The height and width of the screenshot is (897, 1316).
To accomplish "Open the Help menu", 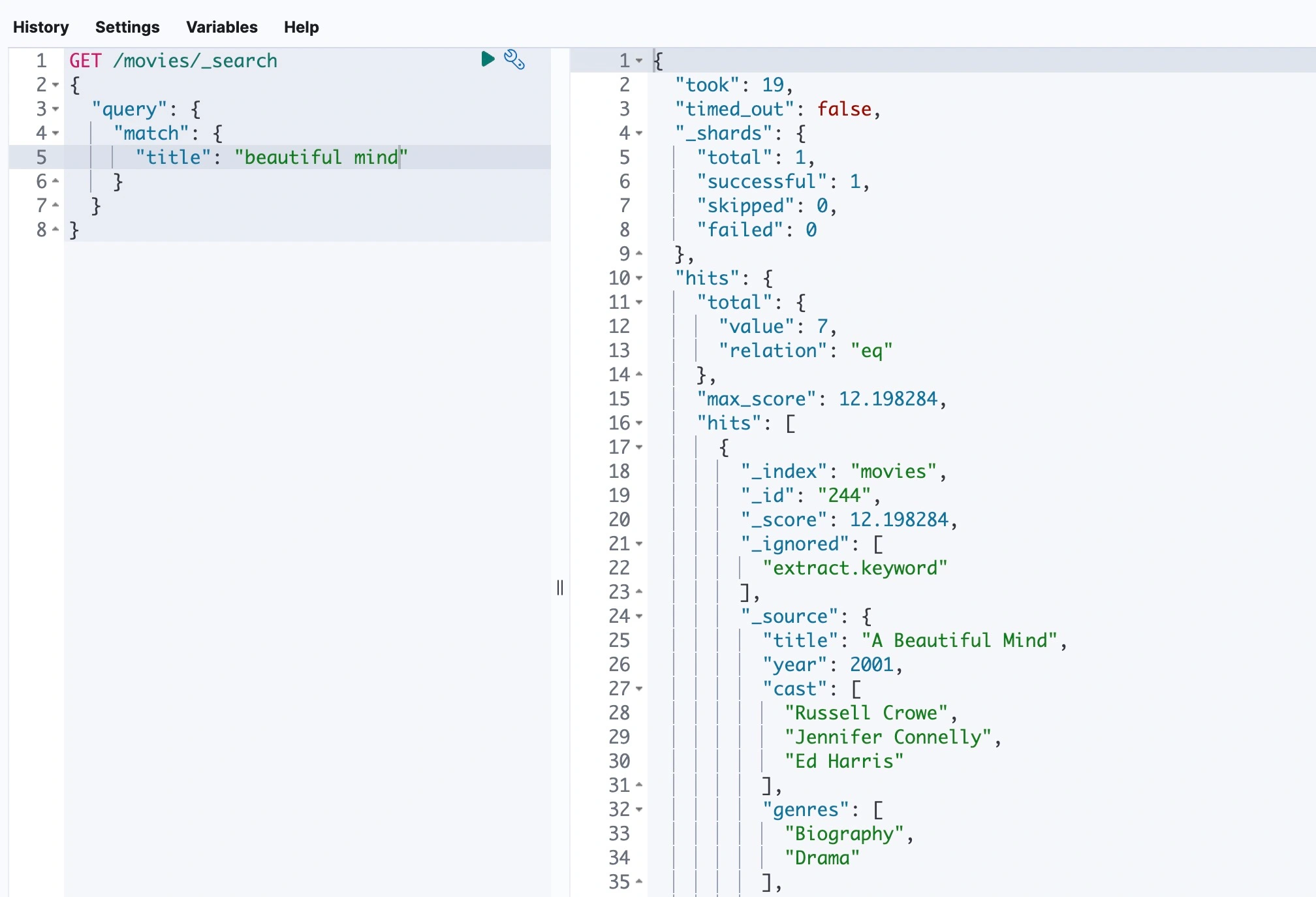I will 301,27.
